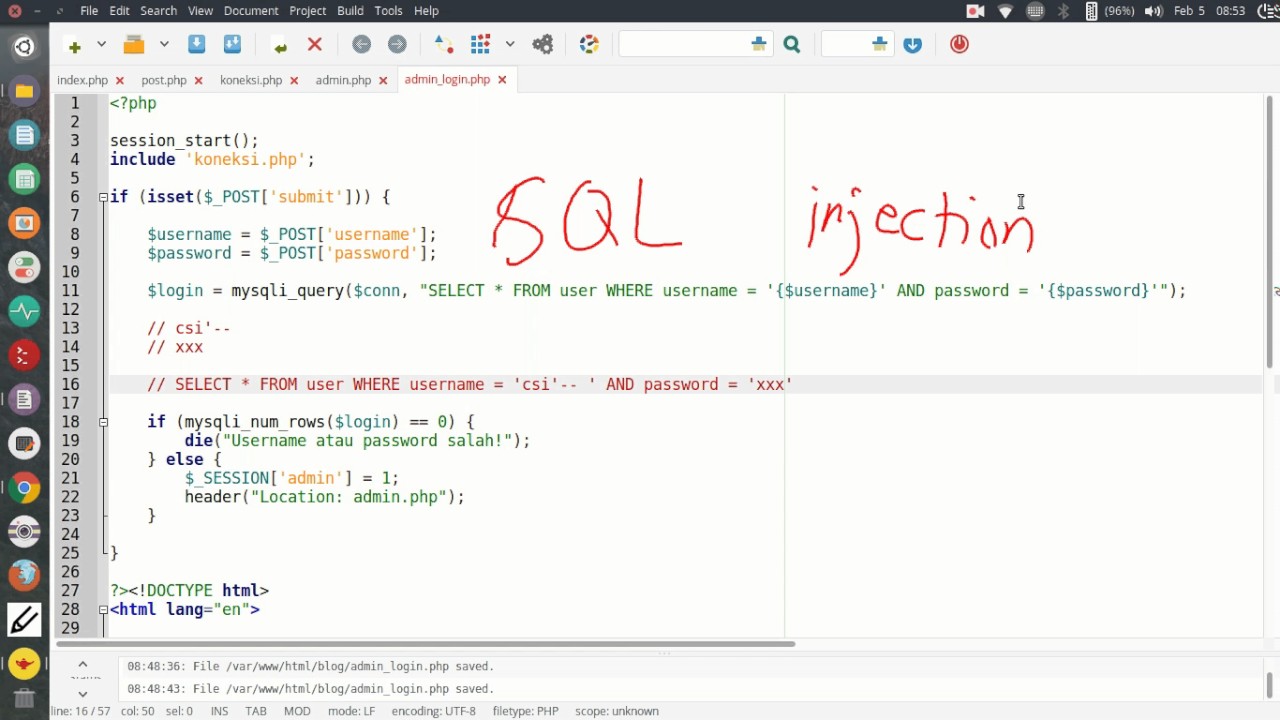
Task: Click the editor horizontal scrollbar
Action: click(425, 643)
